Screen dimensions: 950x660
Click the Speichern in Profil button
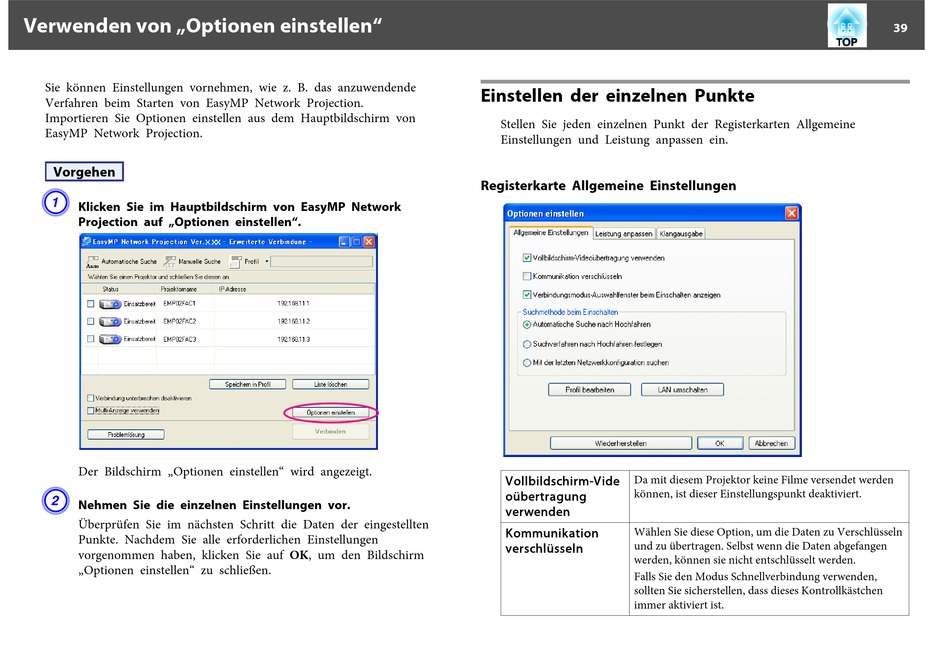(247, 384)
